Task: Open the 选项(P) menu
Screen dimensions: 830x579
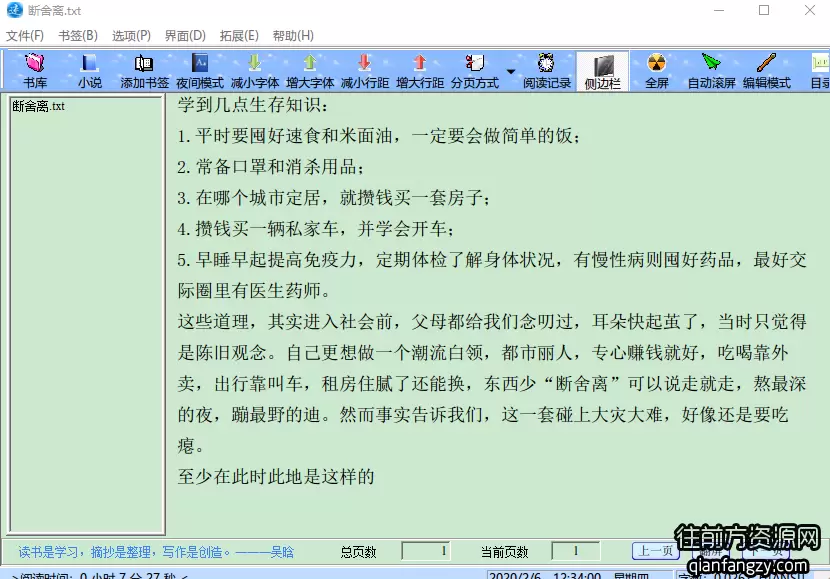Action: (131, 35)
